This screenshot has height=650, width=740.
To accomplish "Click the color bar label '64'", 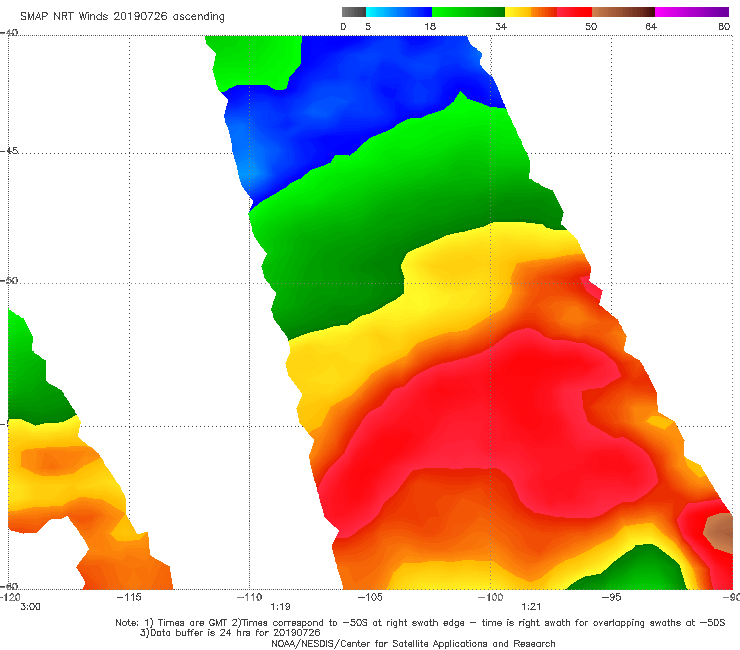I will (x=651, y=26).
